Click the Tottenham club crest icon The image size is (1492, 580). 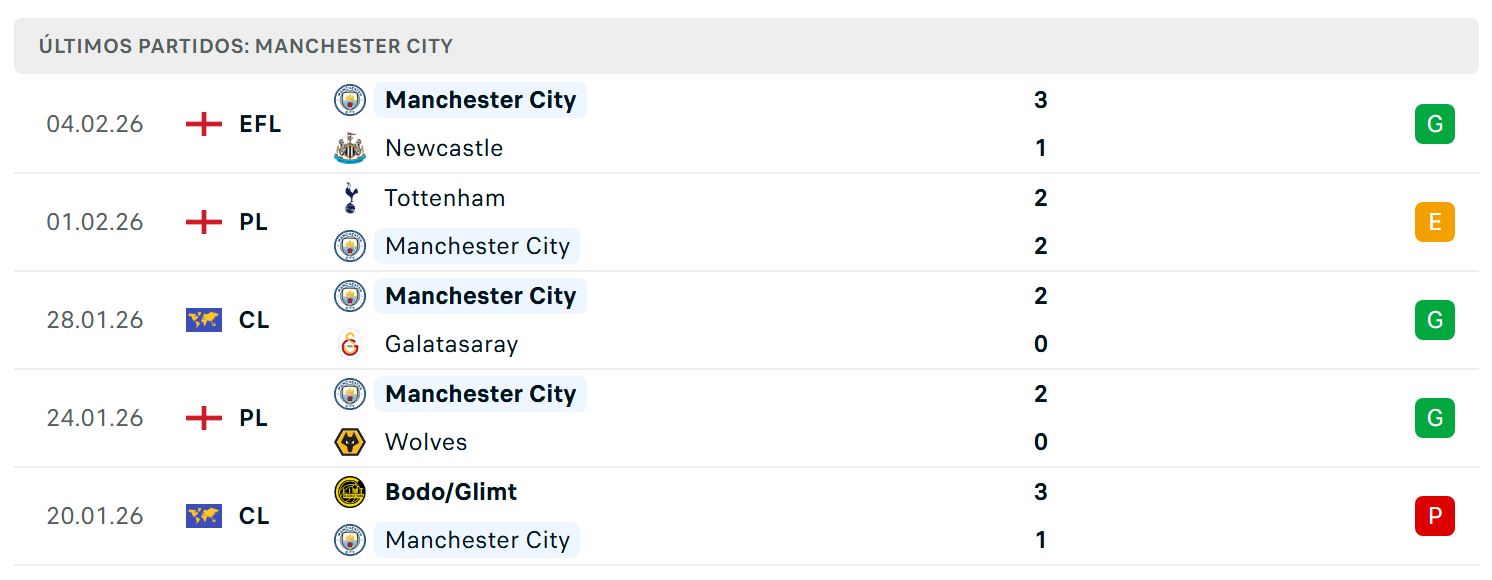tap(350, 198)
